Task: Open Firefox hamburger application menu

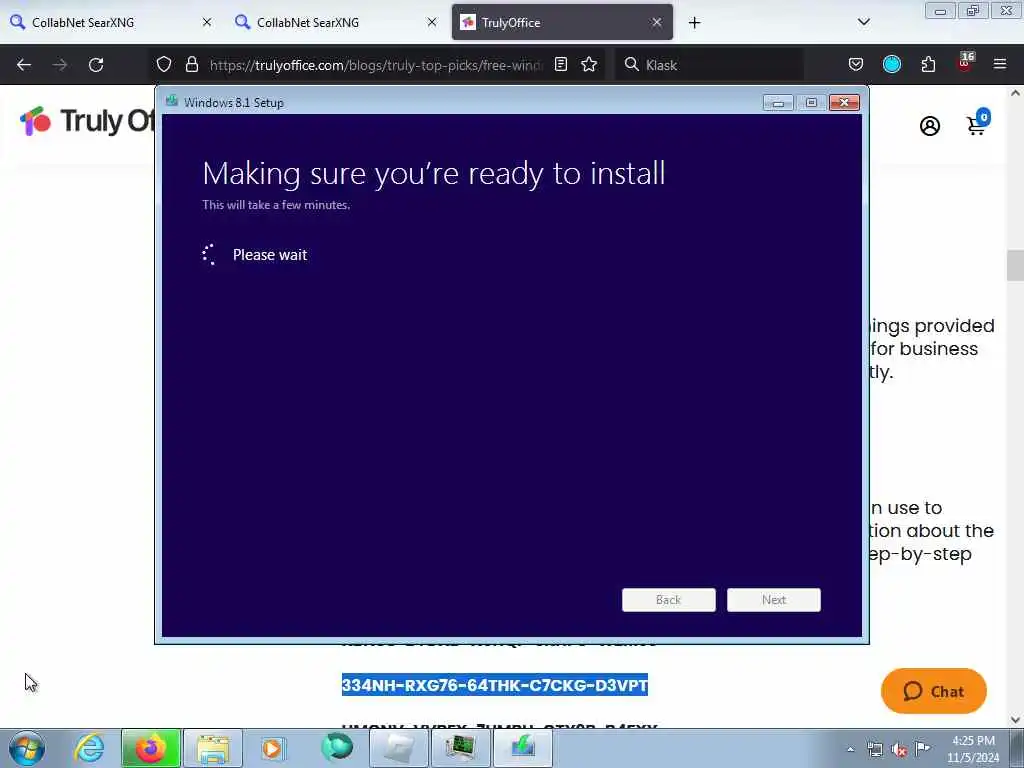Action: 1000,65
